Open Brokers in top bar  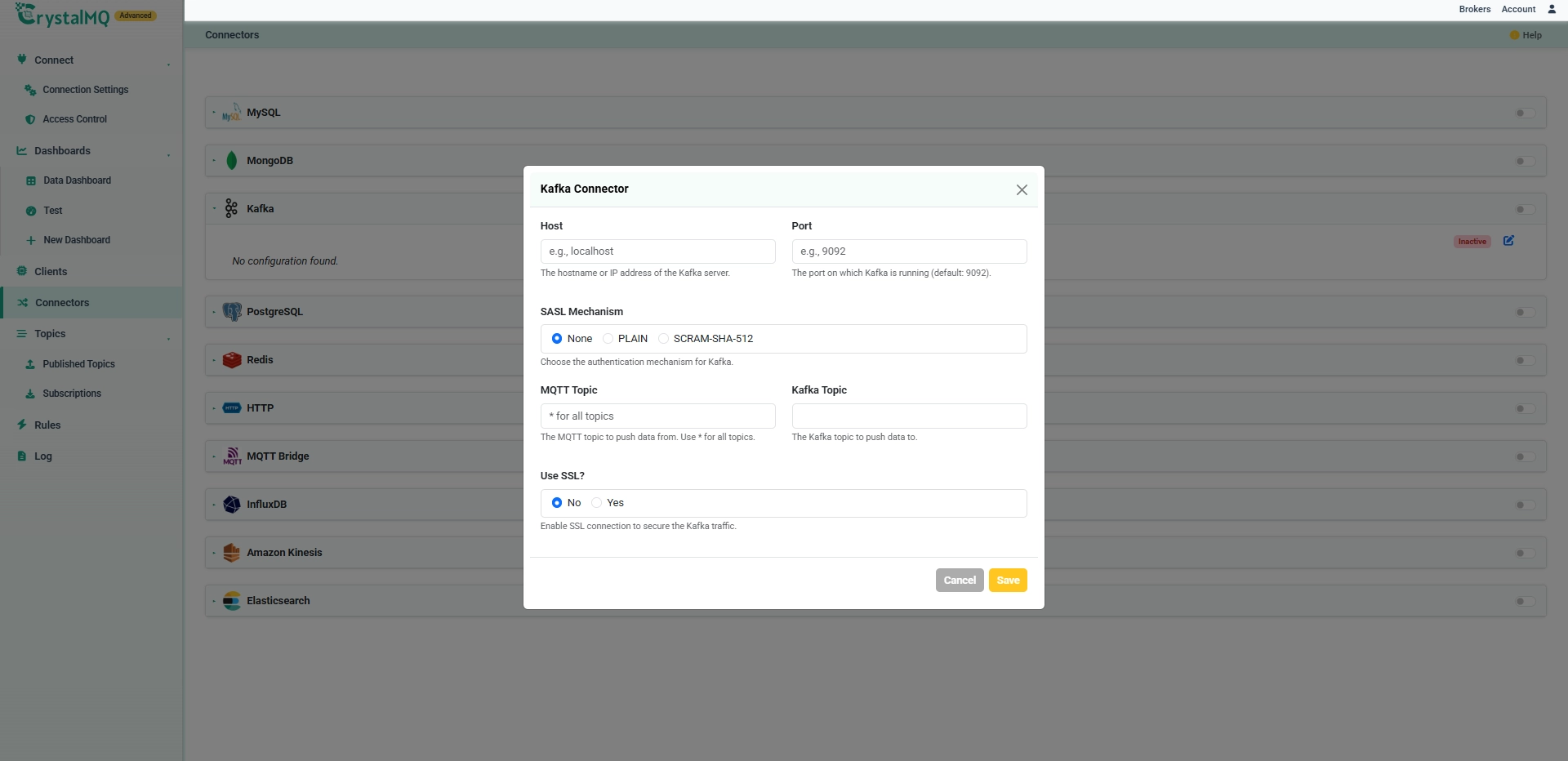[1475, 9]
